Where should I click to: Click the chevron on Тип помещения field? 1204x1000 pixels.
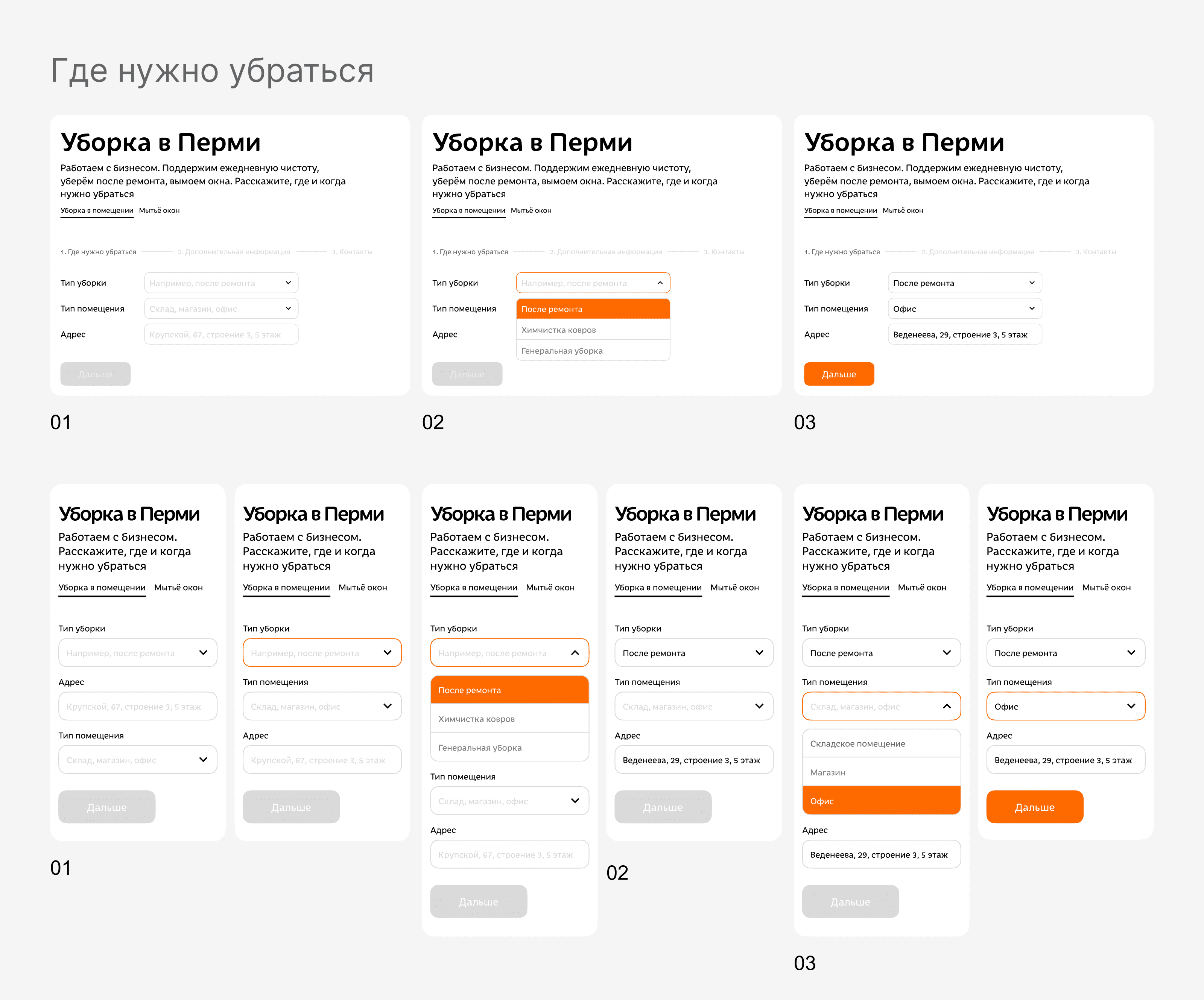(x=289, y=309)
